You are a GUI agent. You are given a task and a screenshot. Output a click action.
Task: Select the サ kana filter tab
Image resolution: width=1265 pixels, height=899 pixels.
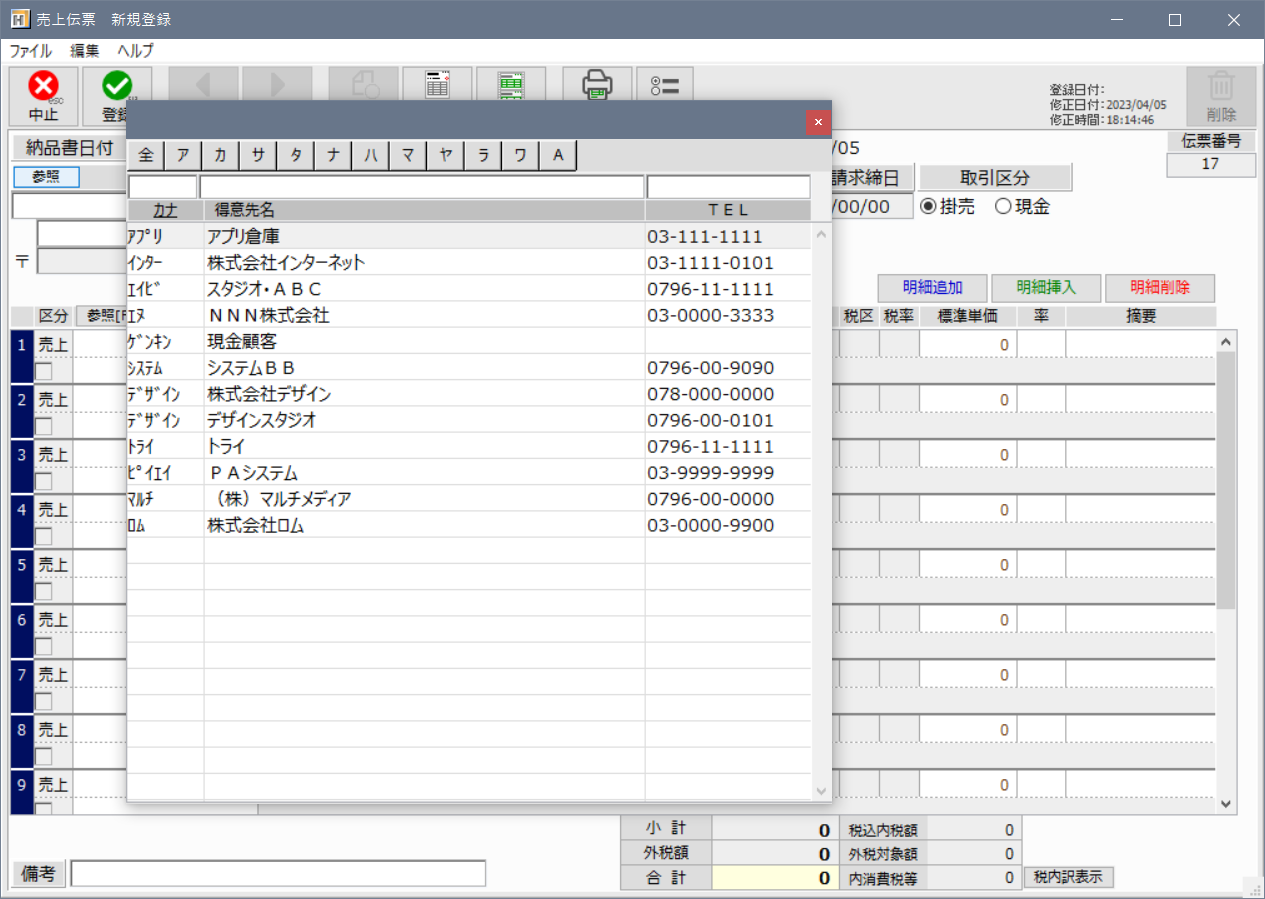(x=258, y=155)
